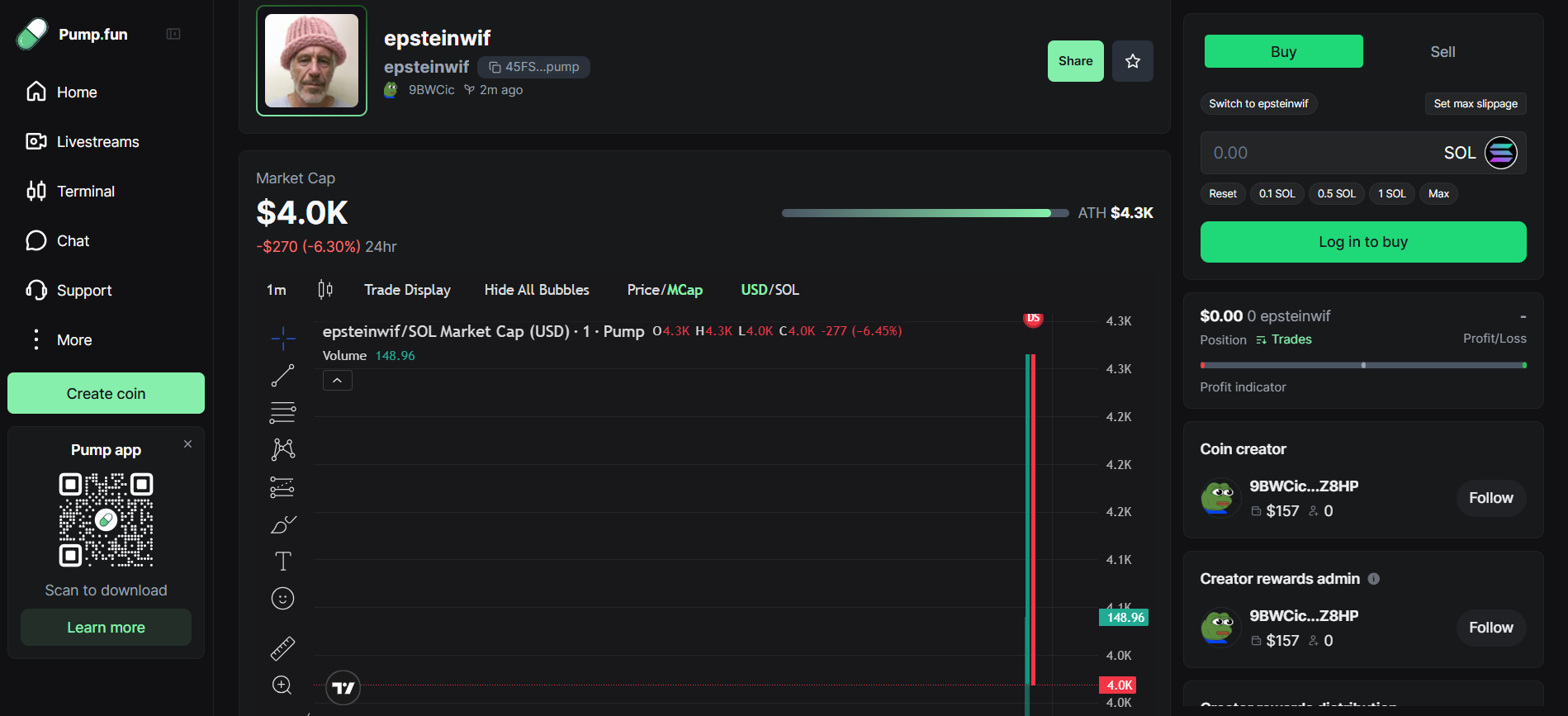Switch to the Sell tab
Image resolution: width=1568 pixels, height=716 pixels.
tap(1442, 51)
